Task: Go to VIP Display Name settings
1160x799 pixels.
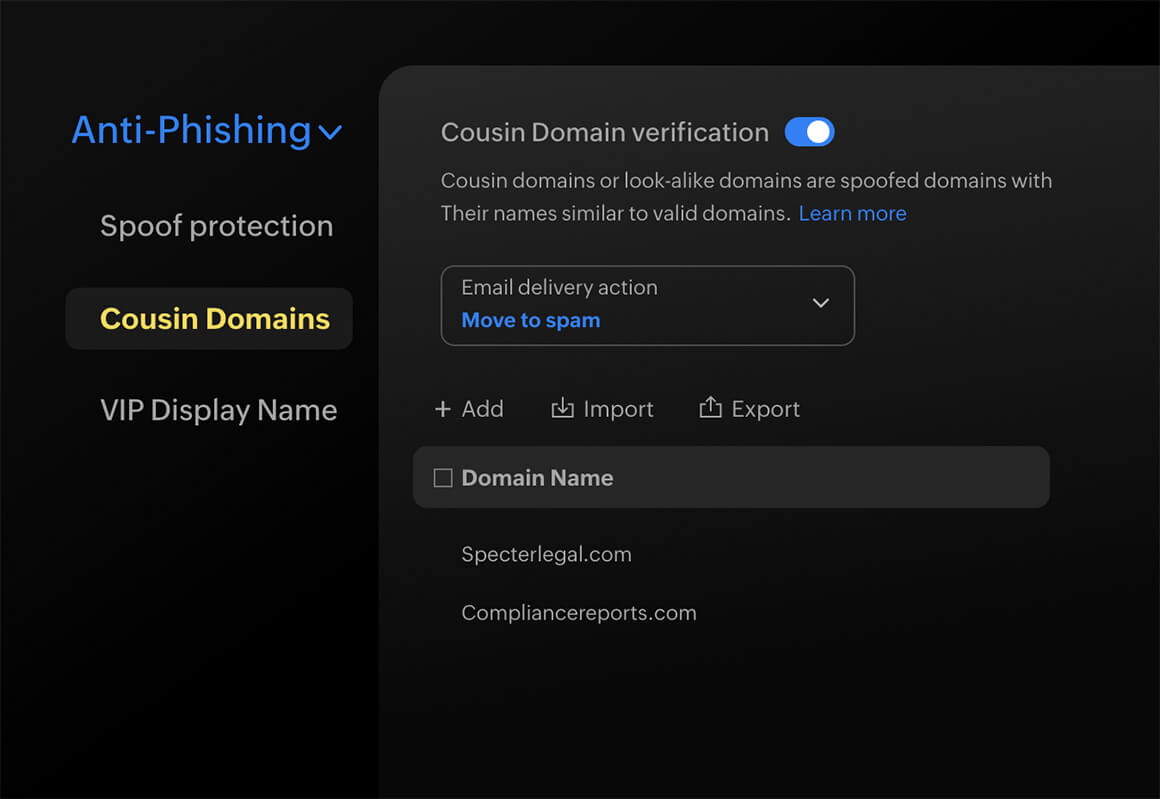Action: point(218,410)
